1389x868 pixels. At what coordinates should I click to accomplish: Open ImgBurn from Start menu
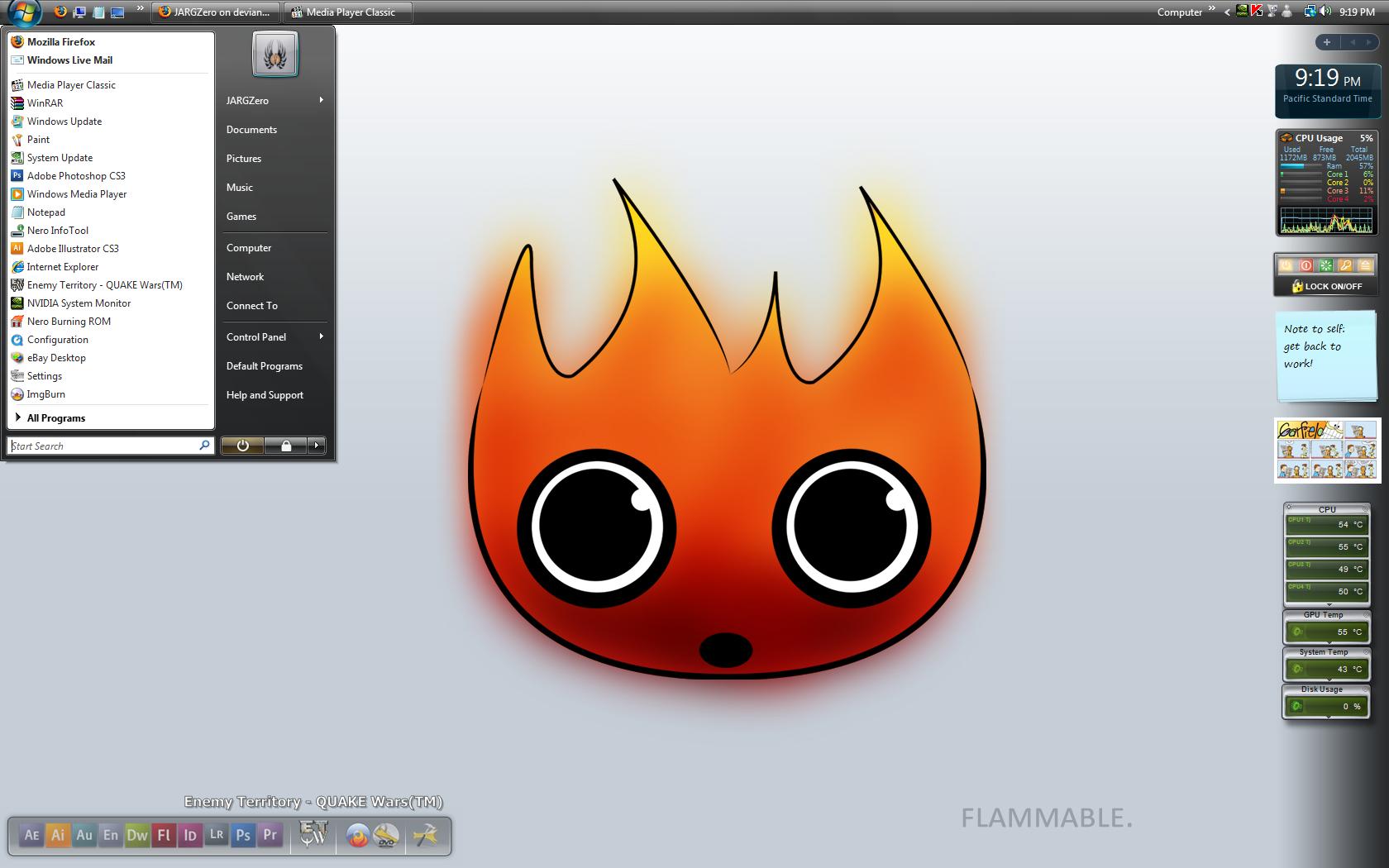click(110, 394)
